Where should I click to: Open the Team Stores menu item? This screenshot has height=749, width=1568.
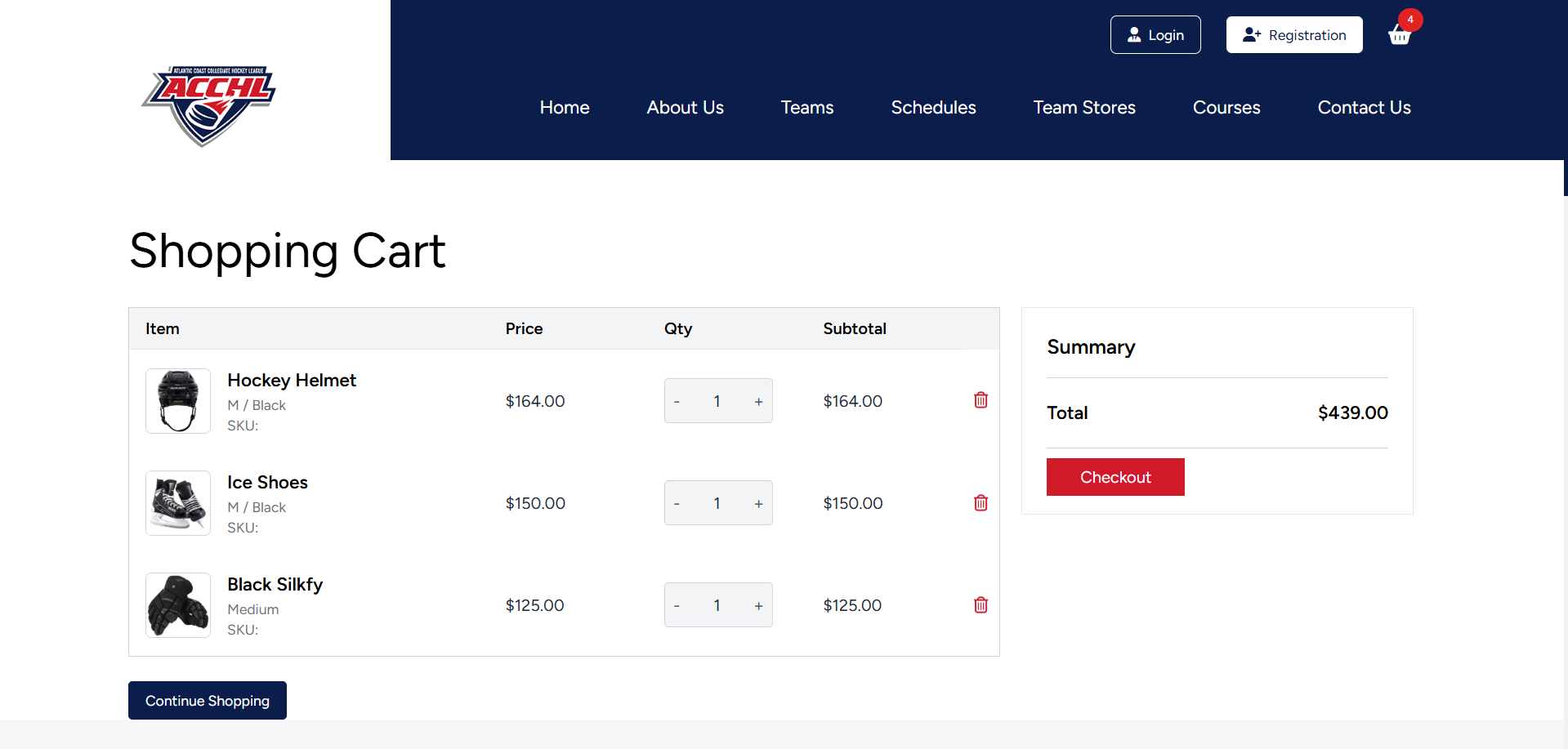pyautogui.click(x=1083, y=107)
